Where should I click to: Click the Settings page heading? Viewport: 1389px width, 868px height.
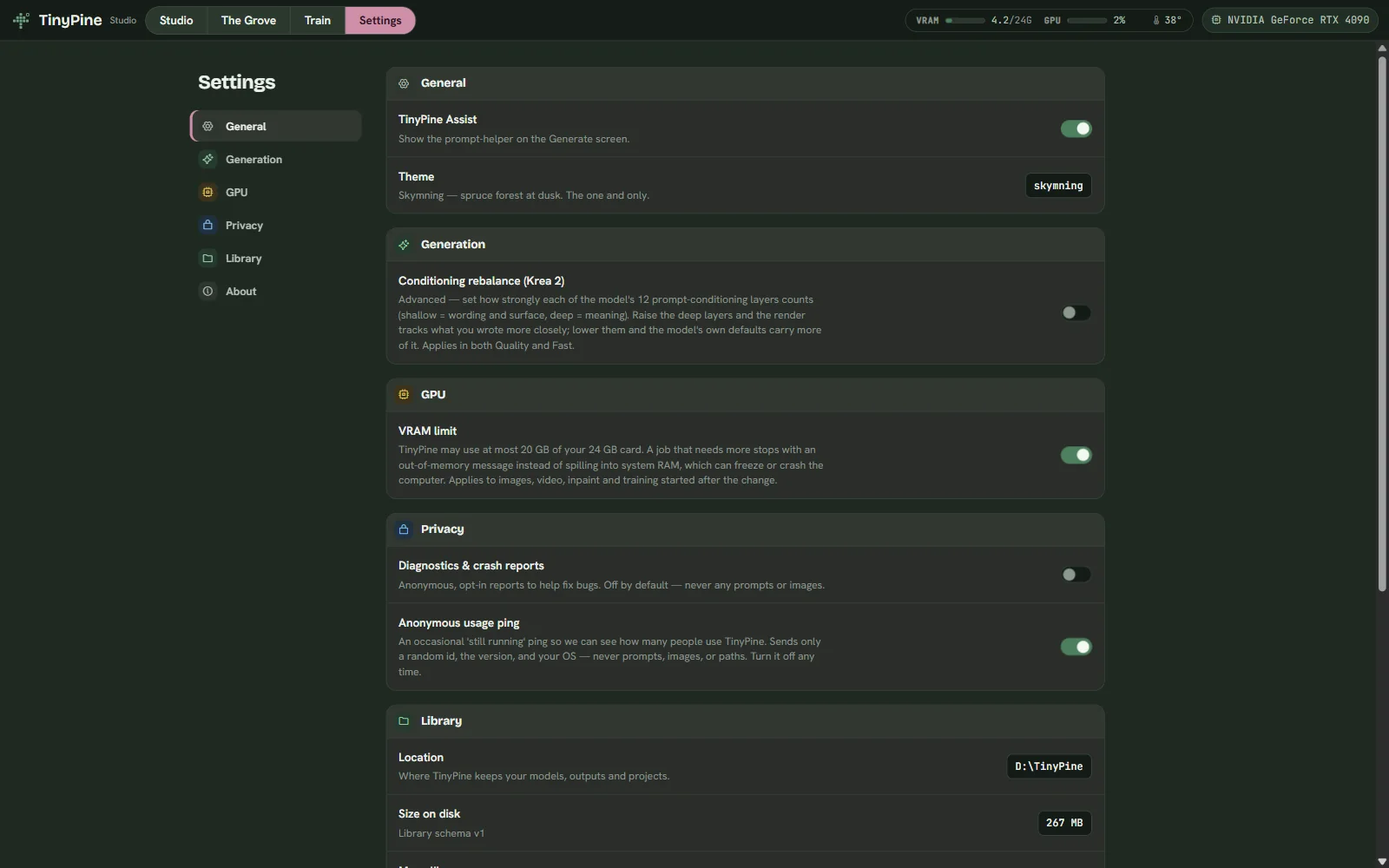coord(236,82)
